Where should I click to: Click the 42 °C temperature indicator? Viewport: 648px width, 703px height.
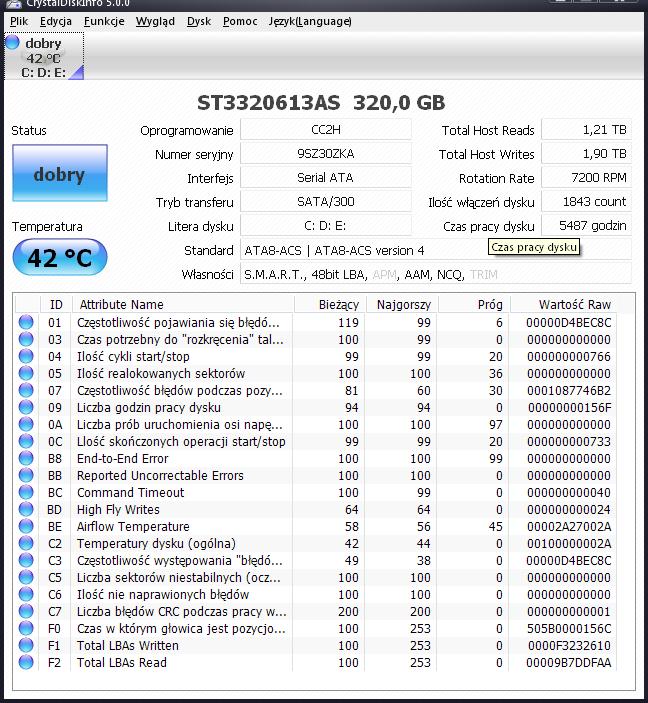pyautogui.click(x=60, y=257)
